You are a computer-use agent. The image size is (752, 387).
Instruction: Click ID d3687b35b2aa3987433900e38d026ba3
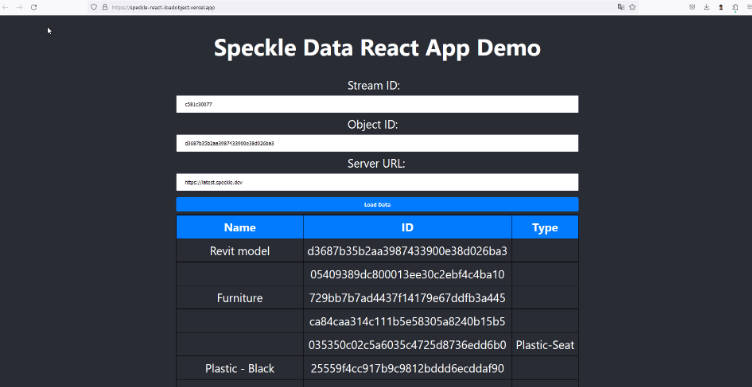coord(407,251)
